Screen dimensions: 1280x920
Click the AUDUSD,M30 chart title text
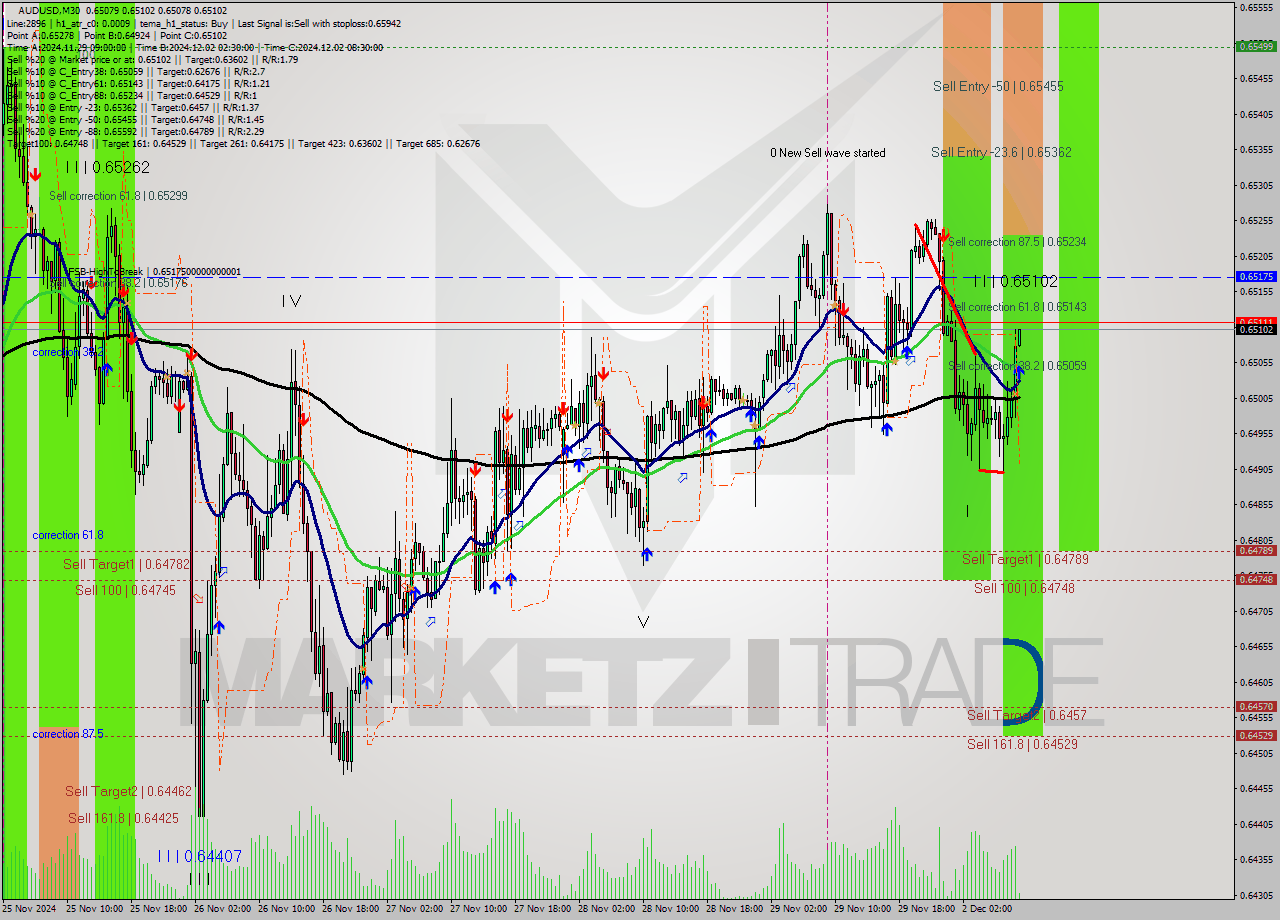pos(50,9)
